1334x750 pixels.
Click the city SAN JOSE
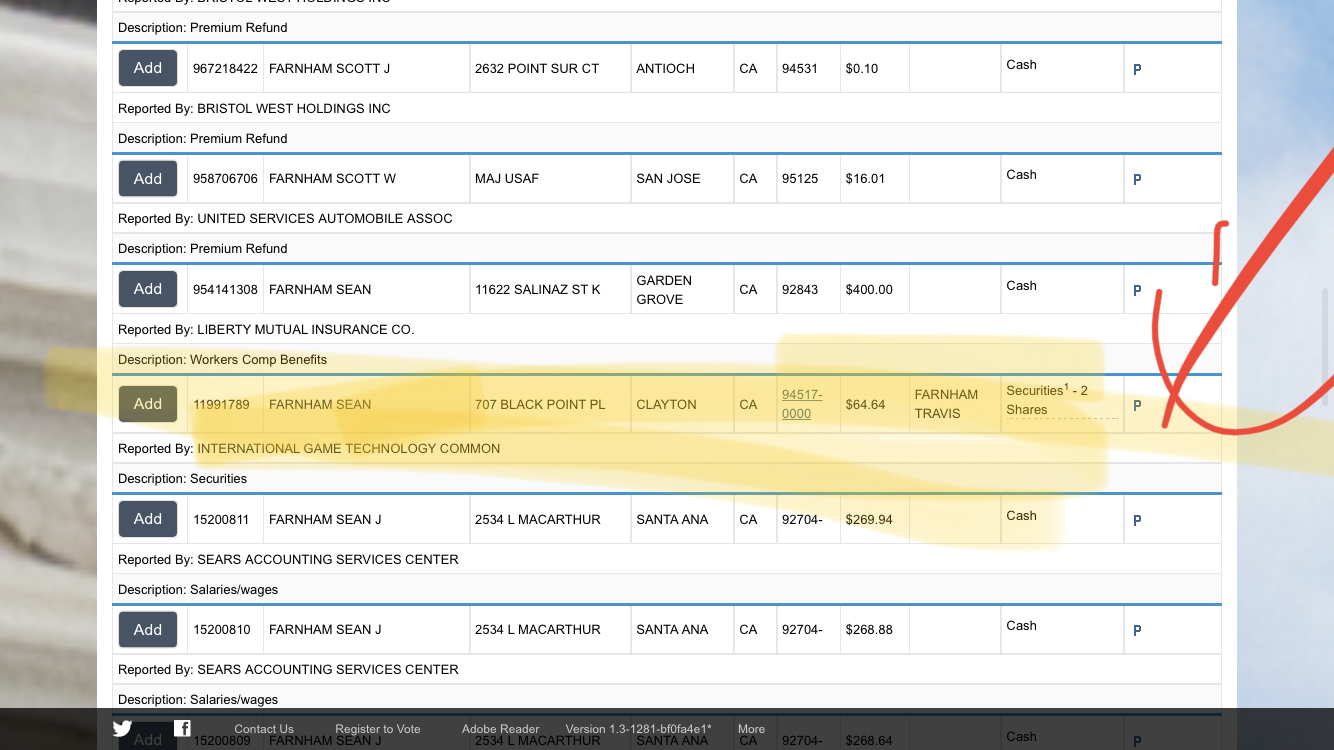[x=668, y=178]
